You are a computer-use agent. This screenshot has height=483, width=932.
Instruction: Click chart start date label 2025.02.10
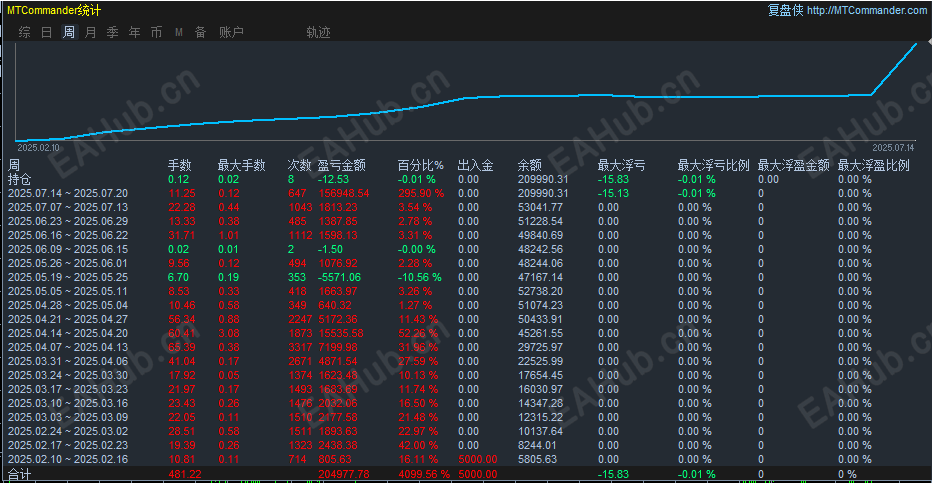click(38, 147)
